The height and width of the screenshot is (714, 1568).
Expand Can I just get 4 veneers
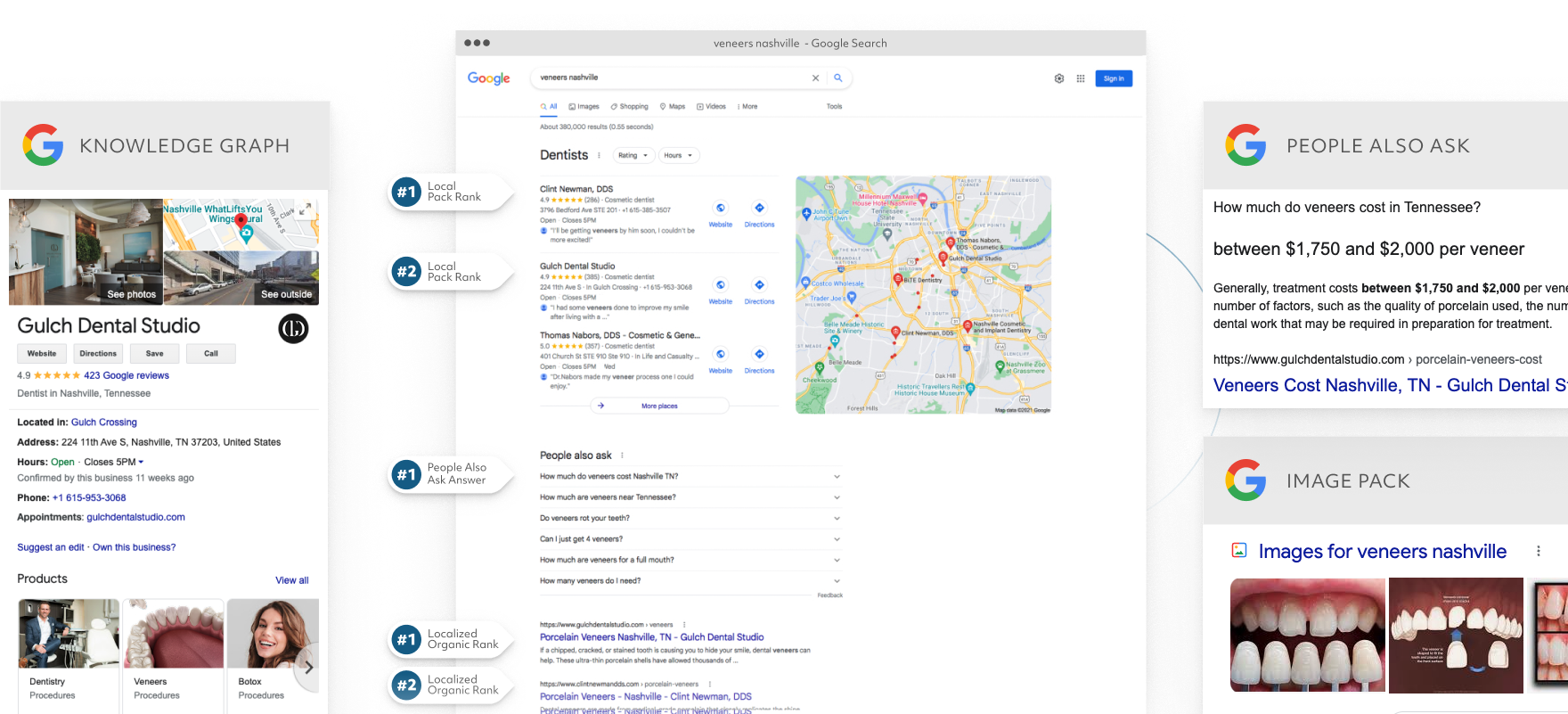point(690,539)
